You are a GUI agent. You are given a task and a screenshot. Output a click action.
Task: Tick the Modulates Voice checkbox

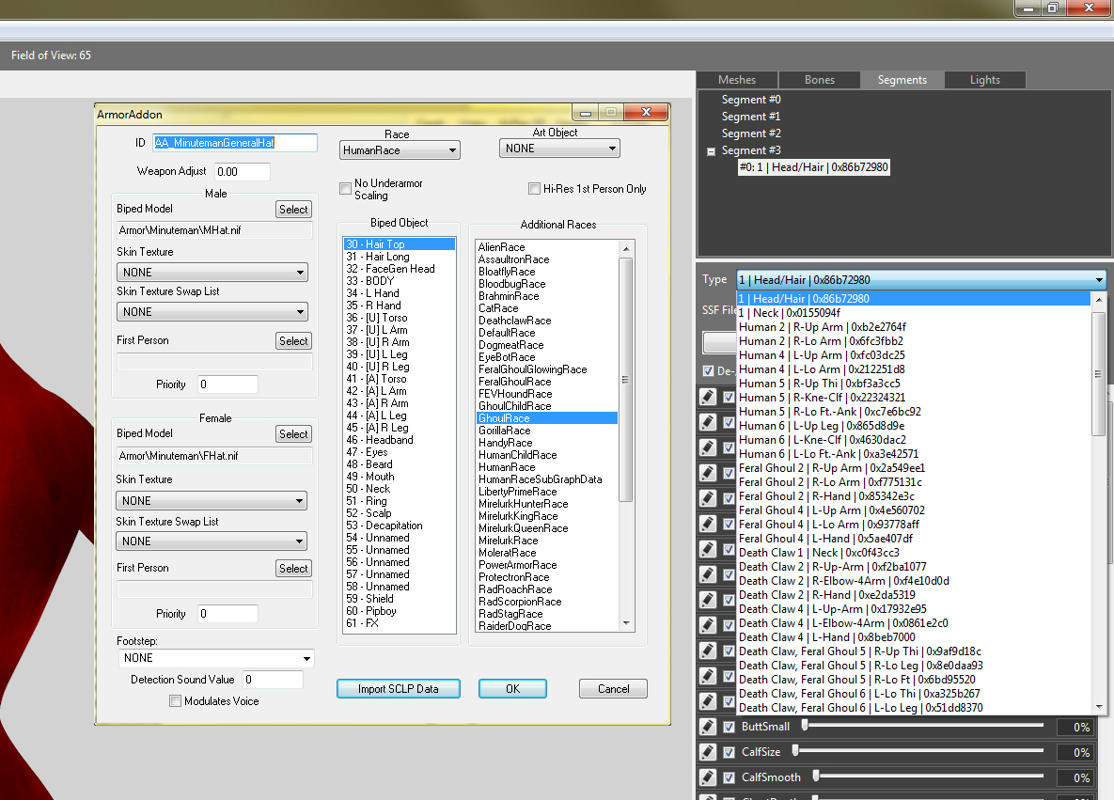(x=175, y=701)
